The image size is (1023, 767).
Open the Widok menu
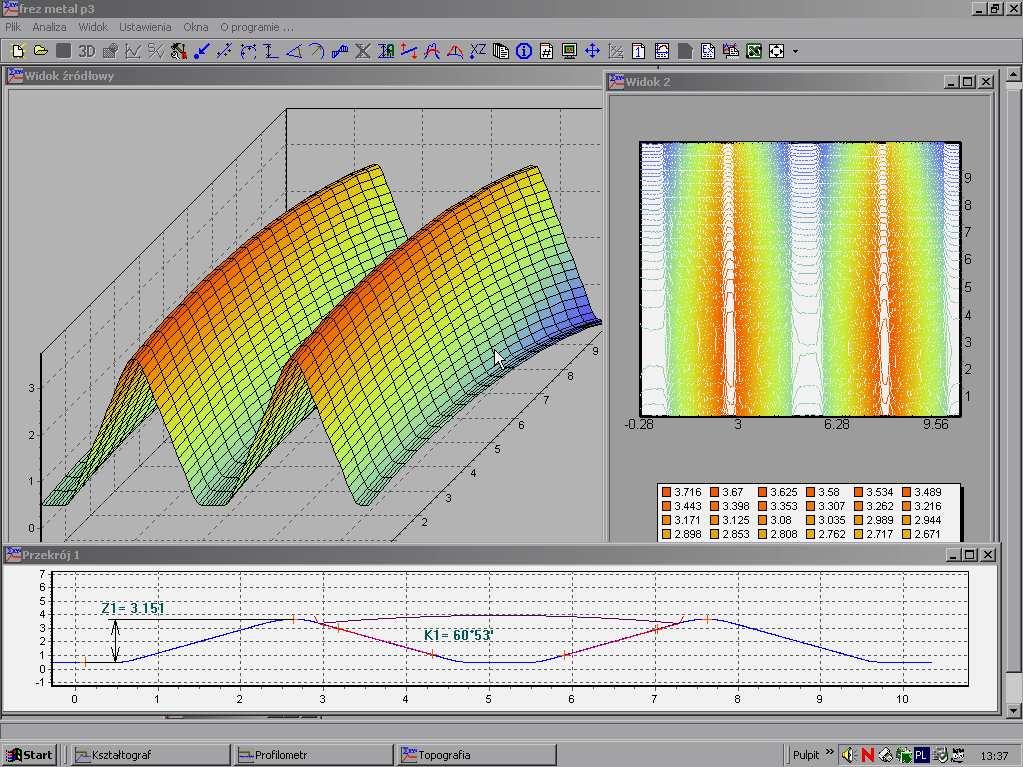[93, 27]
